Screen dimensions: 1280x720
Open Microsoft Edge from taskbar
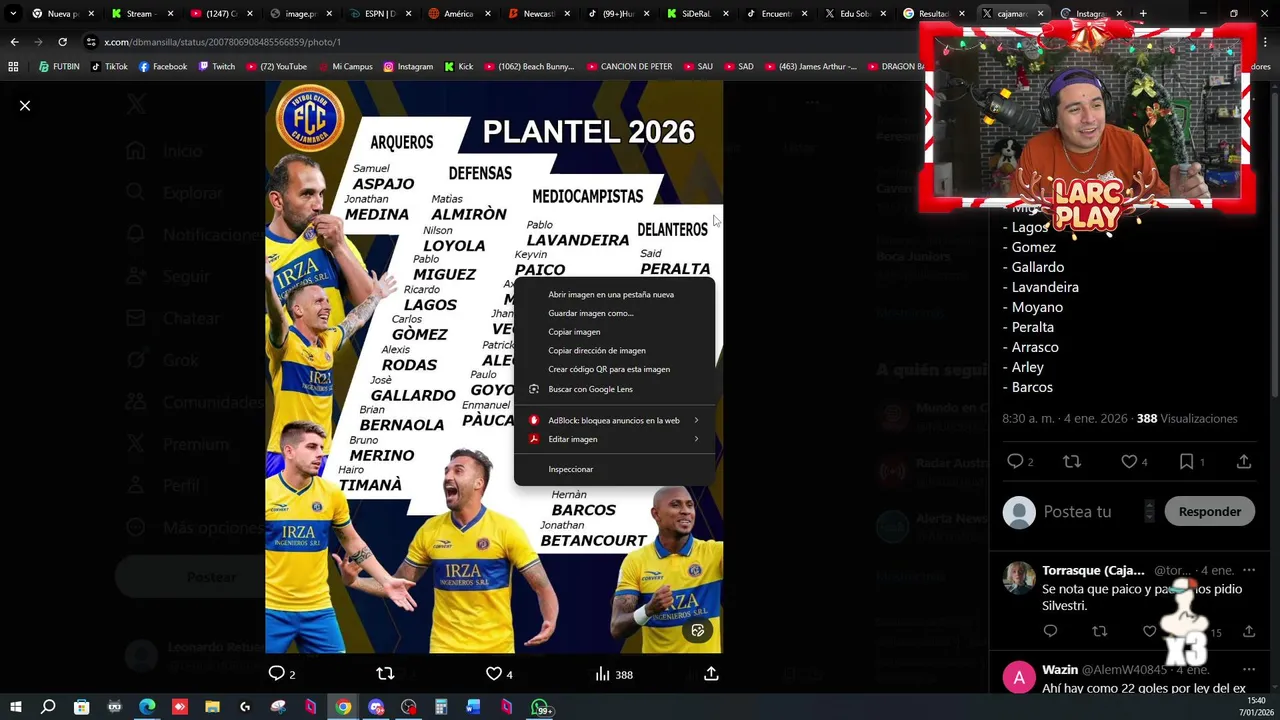coord(147,707)
